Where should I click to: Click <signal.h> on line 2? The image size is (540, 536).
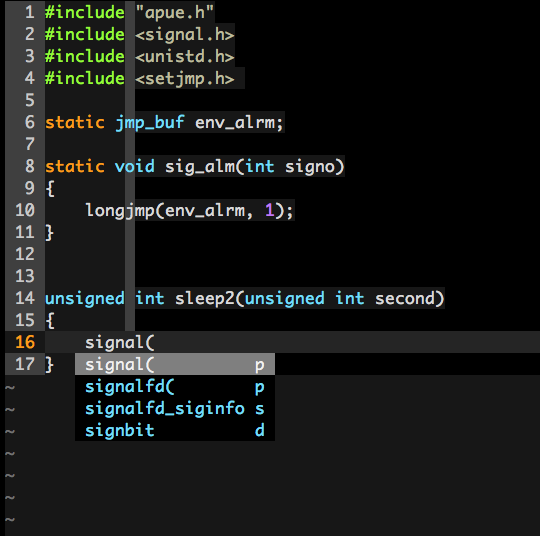click(x=185, y=35)
